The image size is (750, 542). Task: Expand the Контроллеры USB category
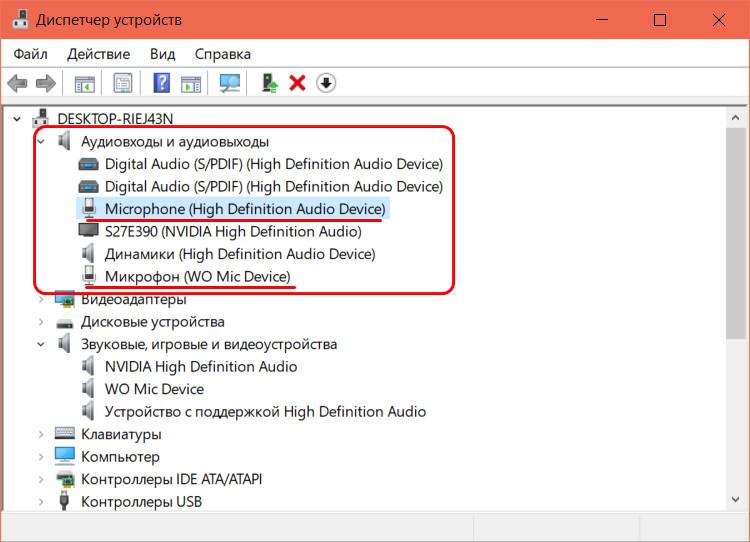click(41, 502)
